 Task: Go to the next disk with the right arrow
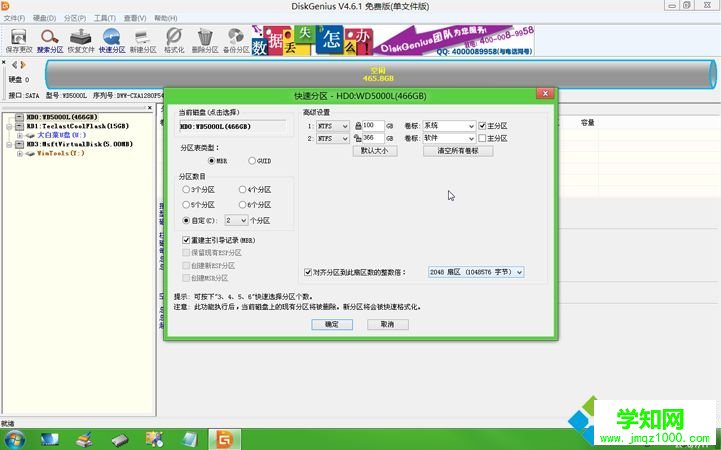pyautogui.click(x=23, y=65)
